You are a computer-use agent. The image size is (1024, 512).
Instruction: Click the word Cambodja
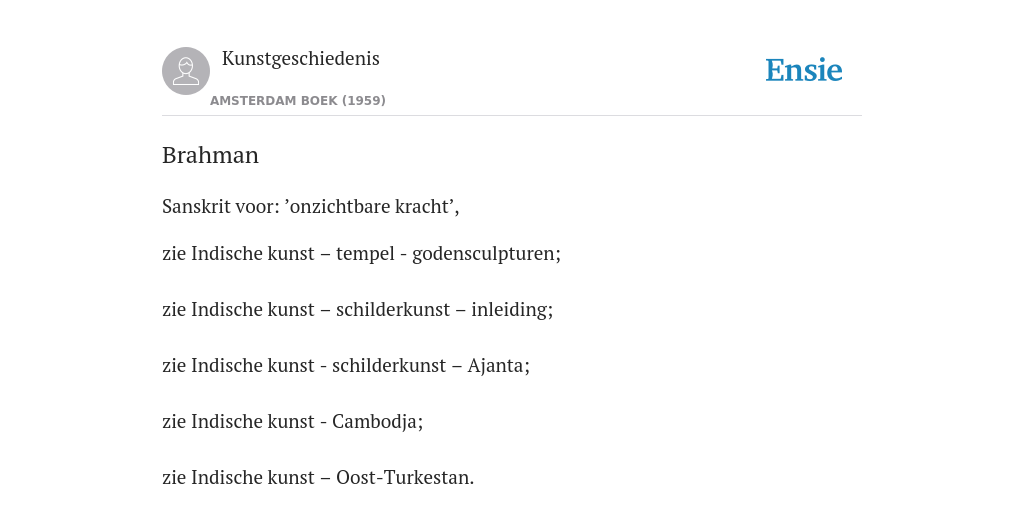coord(375,422)
